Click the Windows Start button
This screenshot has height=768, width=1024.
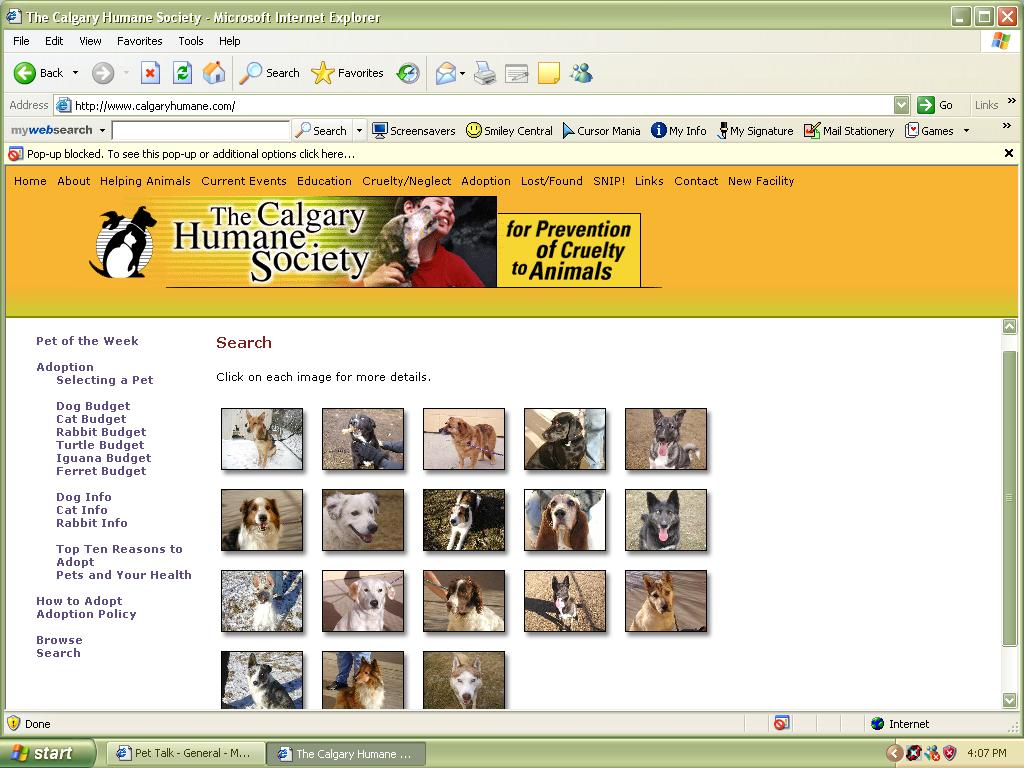click(47, 753)
